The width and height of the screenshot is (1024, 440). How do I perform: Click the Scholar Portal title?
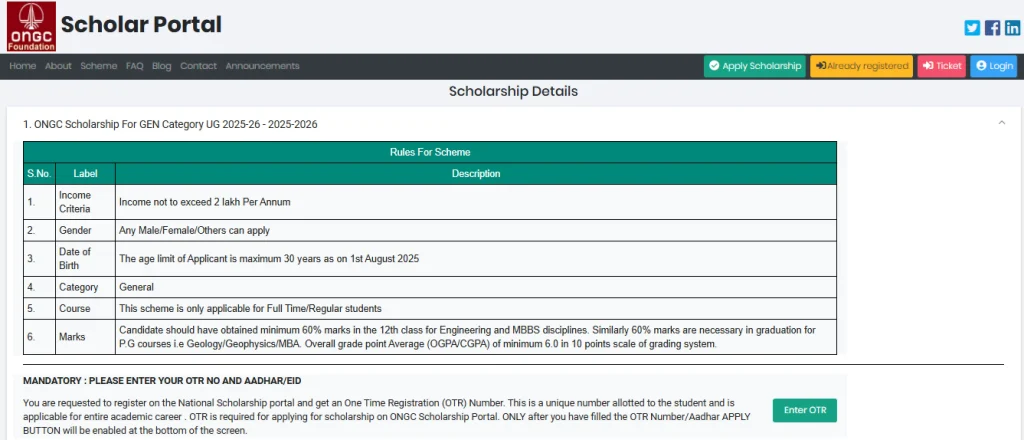click(x=141, y=25)
